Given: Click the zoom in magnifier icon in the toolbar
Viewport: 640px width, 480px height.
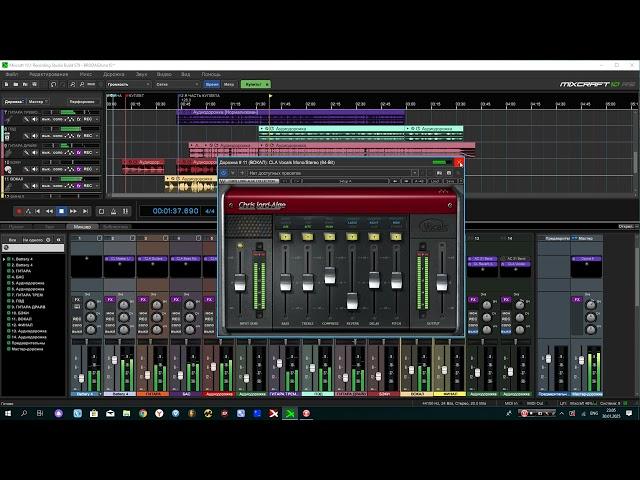Looking at the screenshot, I should point(73,84).
